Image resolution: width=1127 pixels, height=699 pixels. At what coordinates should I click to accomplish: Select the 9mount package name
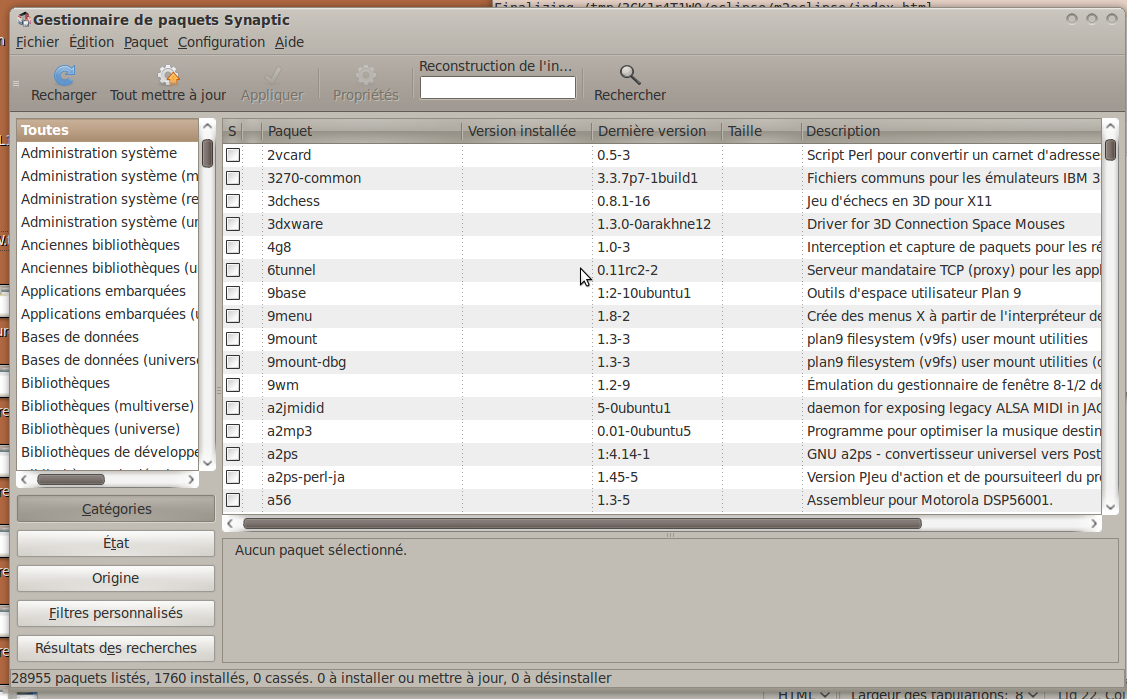292,339
